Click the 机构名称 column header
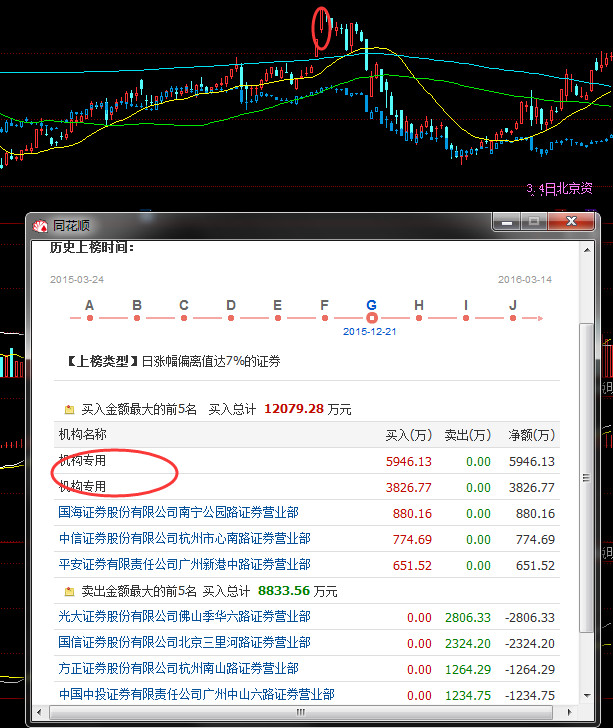This screenshot has height=728, width=613. (x=83, y=435)
